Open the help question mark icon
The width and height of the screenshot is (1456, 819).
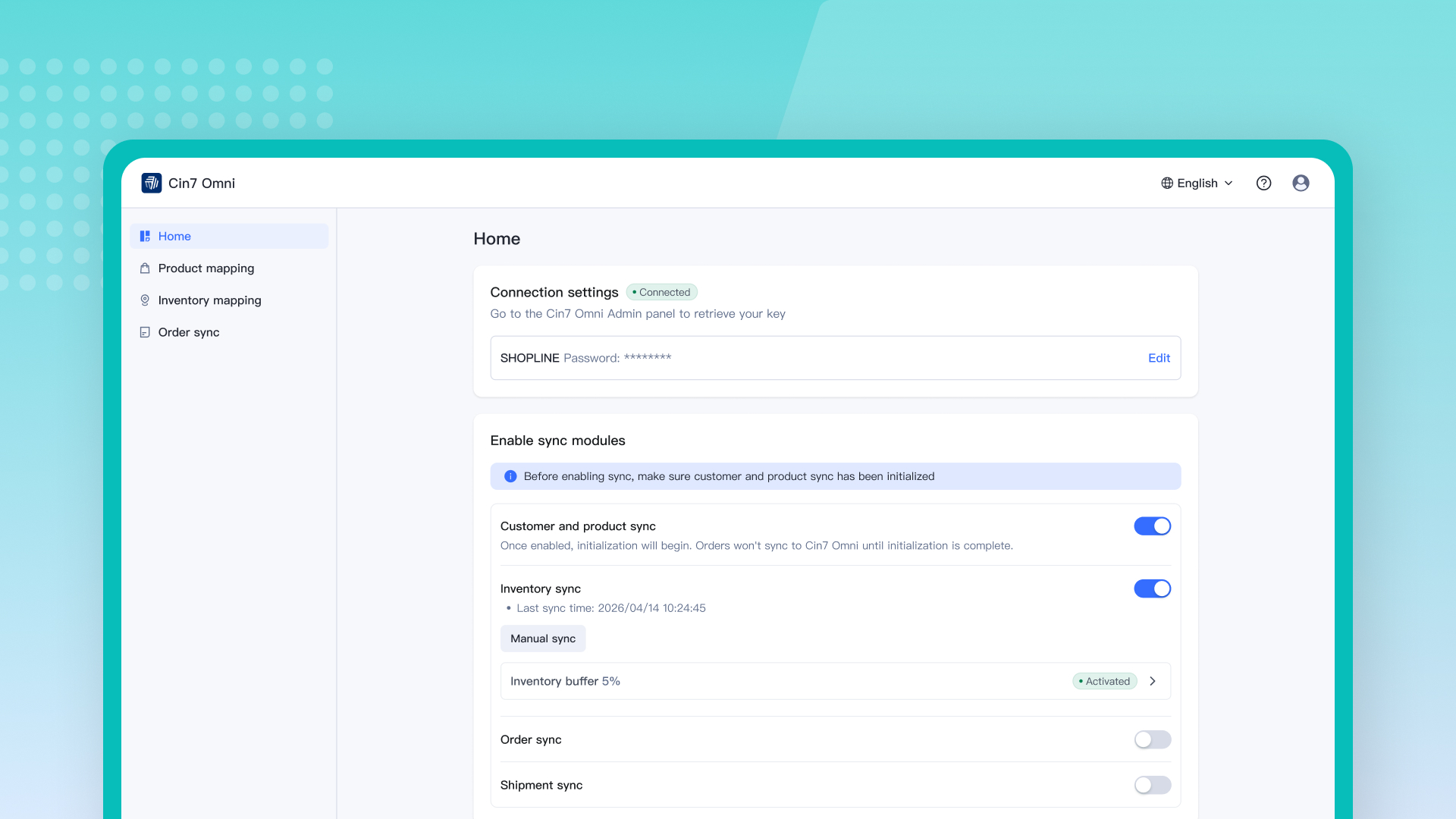click(x=1263, y=183)
